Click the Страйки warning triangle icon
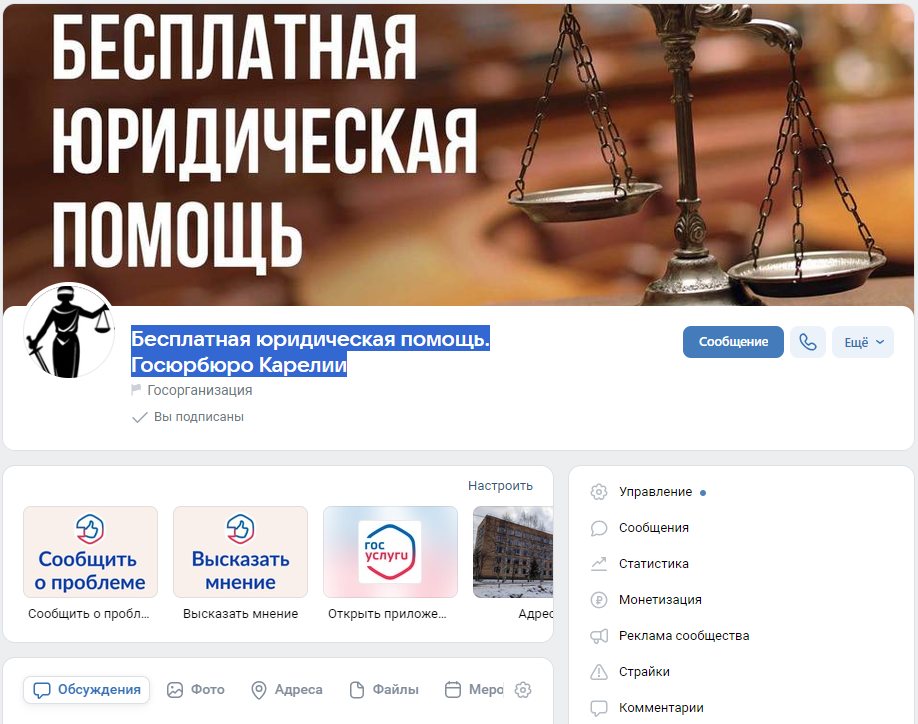918x724 pixels. click(598, 672)
